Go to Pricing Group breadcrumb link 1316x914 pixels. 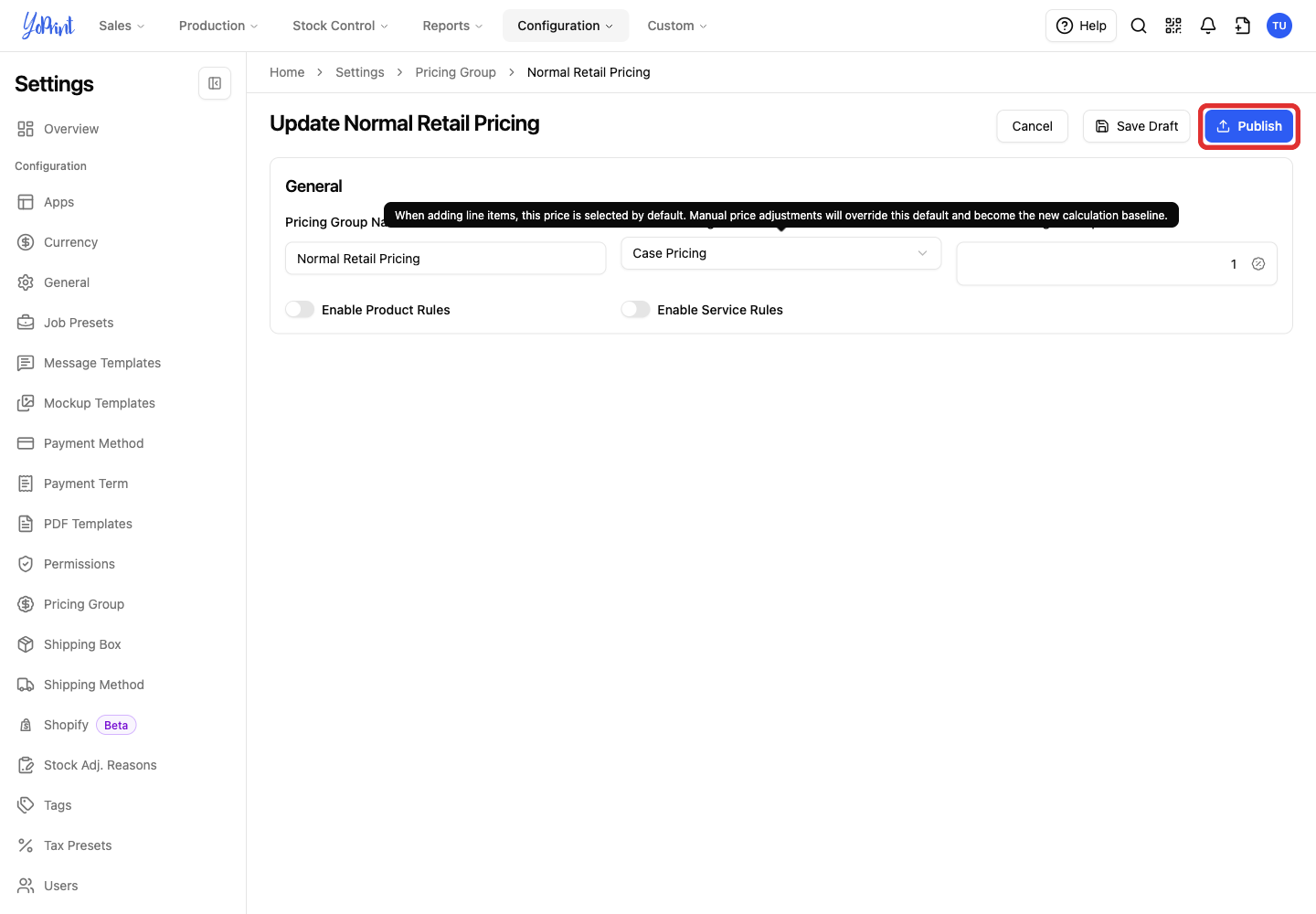pyautogui.click(x=456, y=72)
